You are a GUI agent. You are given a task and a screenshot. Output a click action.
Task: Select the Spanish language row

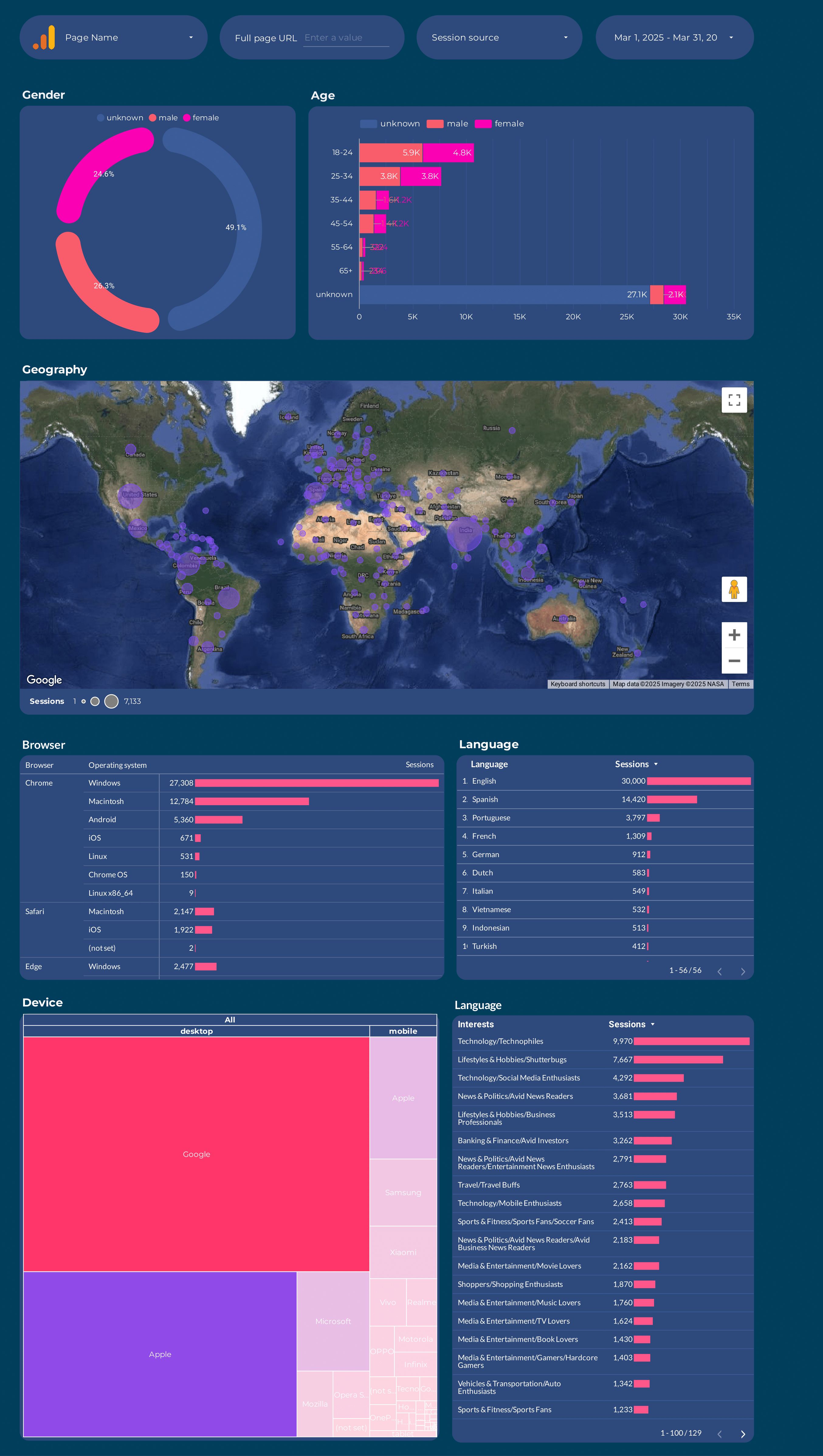click(x=605, y=799)
